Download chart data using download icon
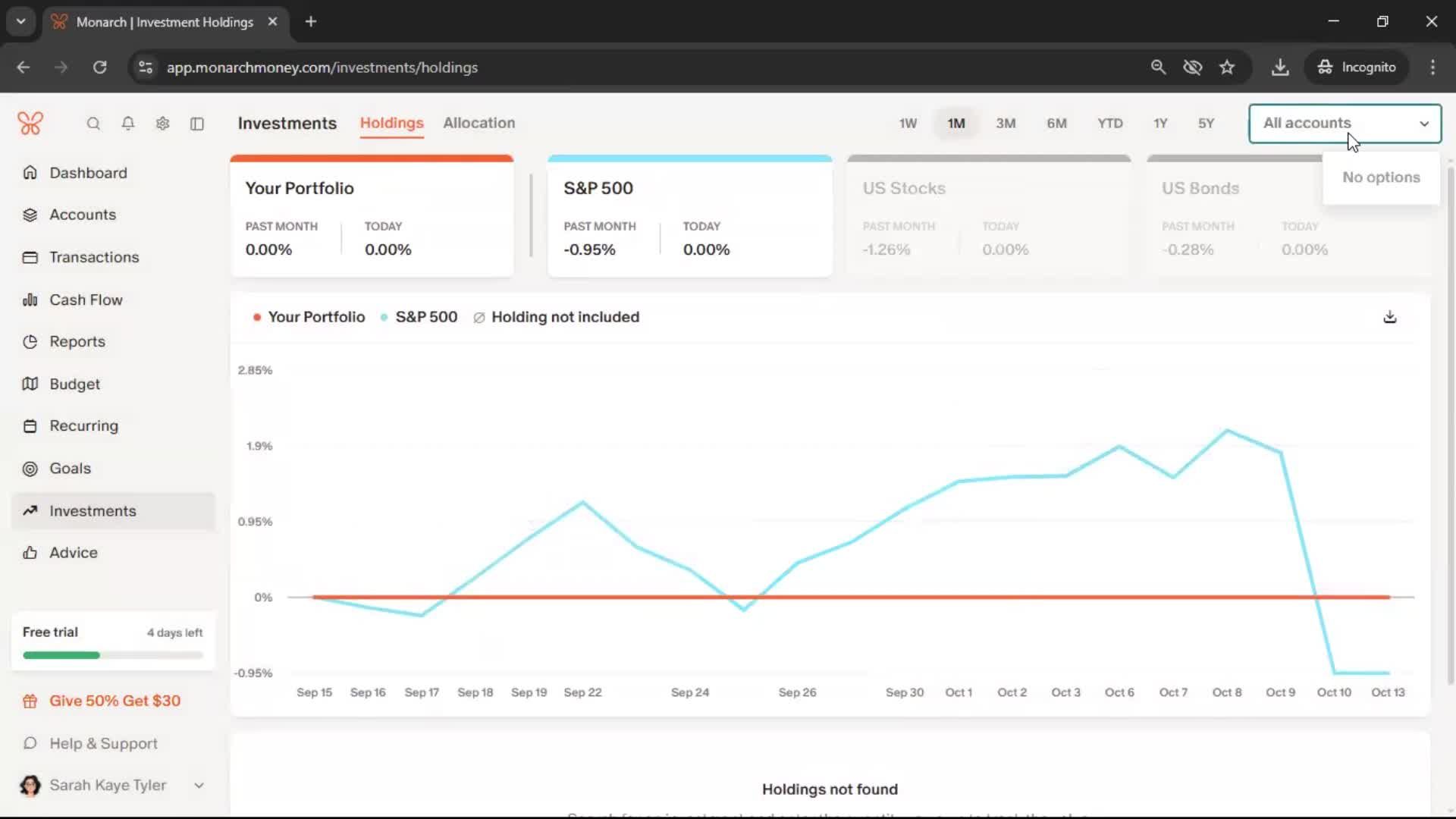 [x=1389, y=317]
